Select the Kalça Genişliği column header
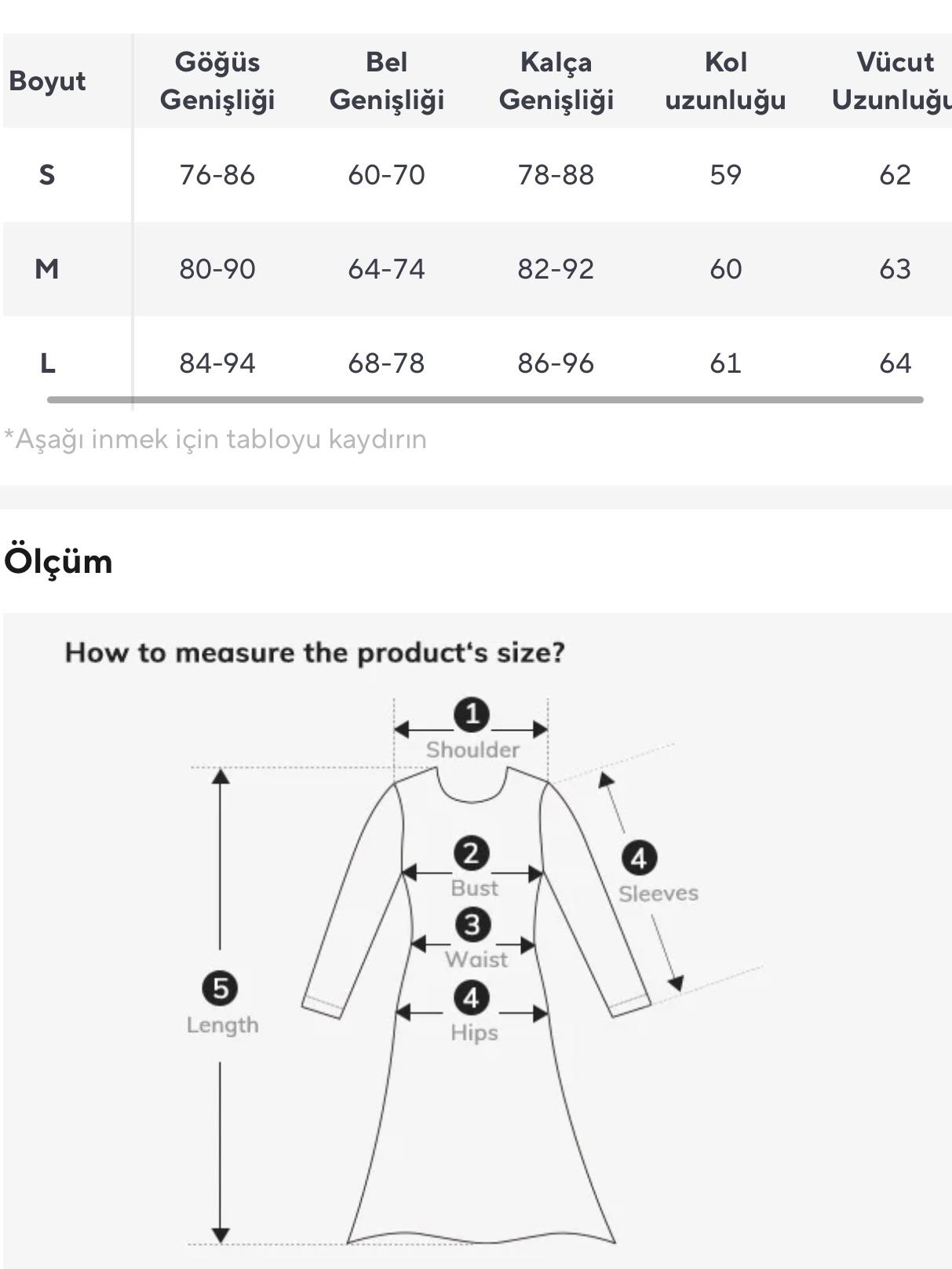The height and width of the screenshot is (1269, 952). click(x=556, y=81)
